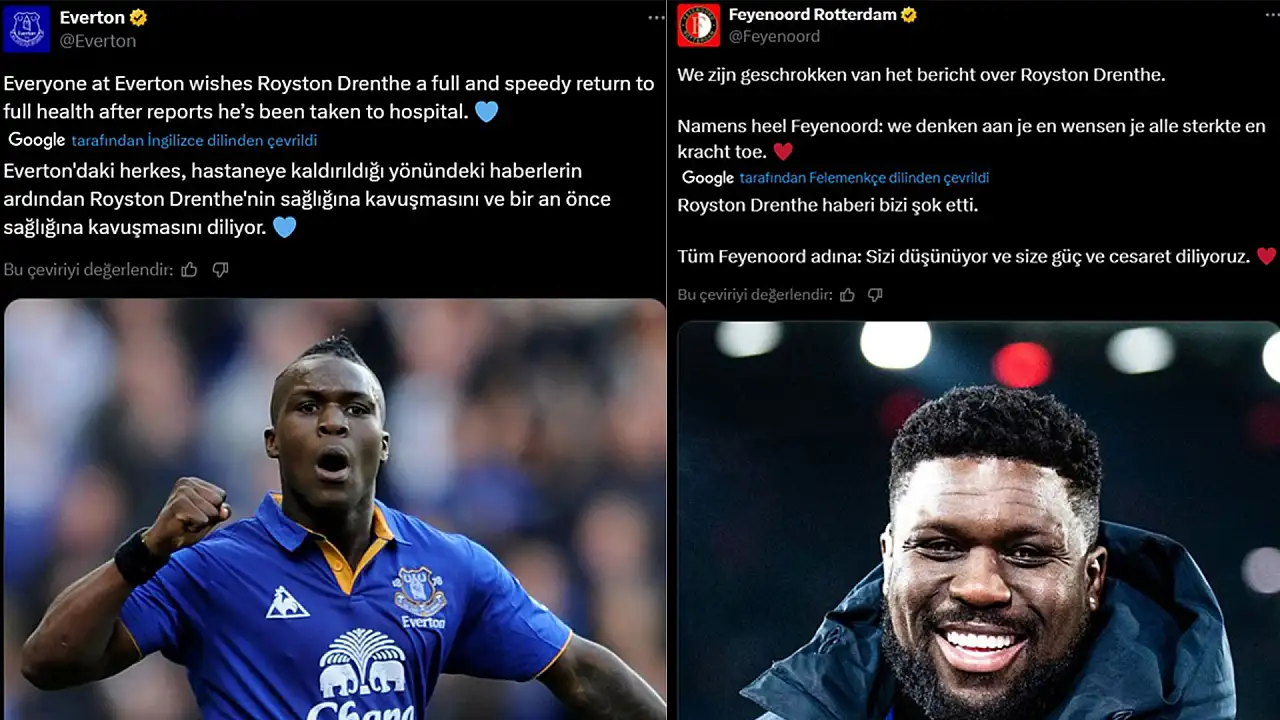The image size is (1280, 720).
Task: Click the 'Felemenkçe dilinden çevrildi' translation link
Action: point(864,178)
